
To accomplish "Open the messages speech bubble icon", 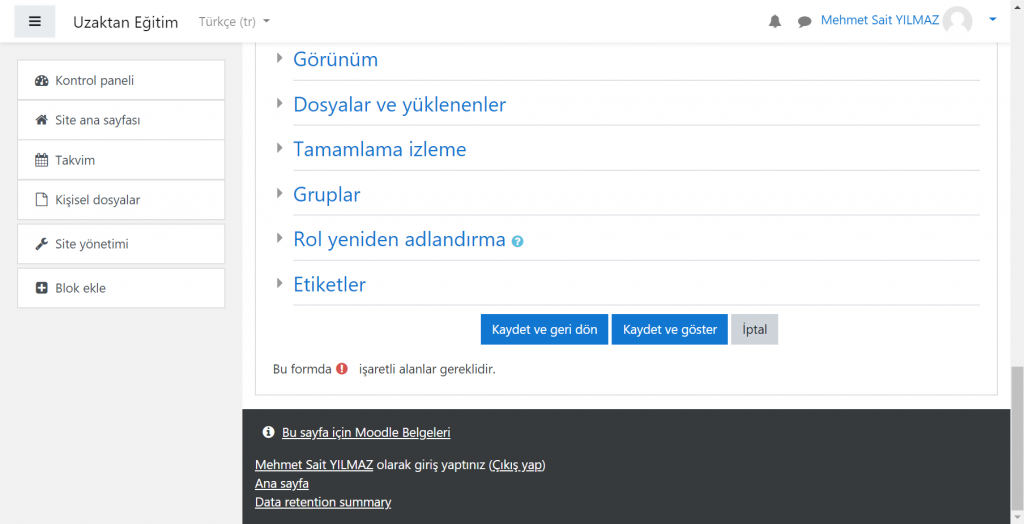I will (x=805, y=22).
